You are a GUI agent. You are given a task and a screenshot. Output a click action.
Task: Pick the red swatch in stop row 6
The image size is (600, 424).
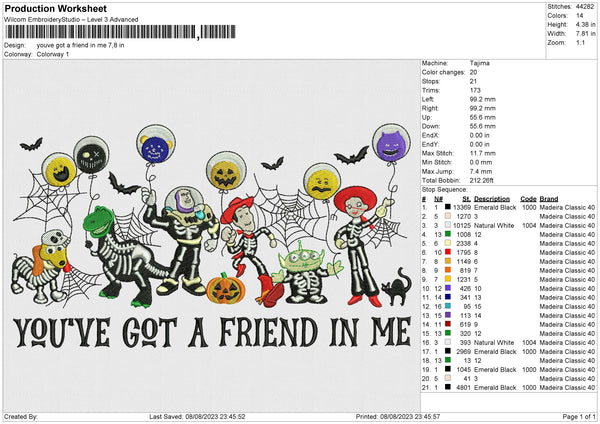tap(447, 252)
